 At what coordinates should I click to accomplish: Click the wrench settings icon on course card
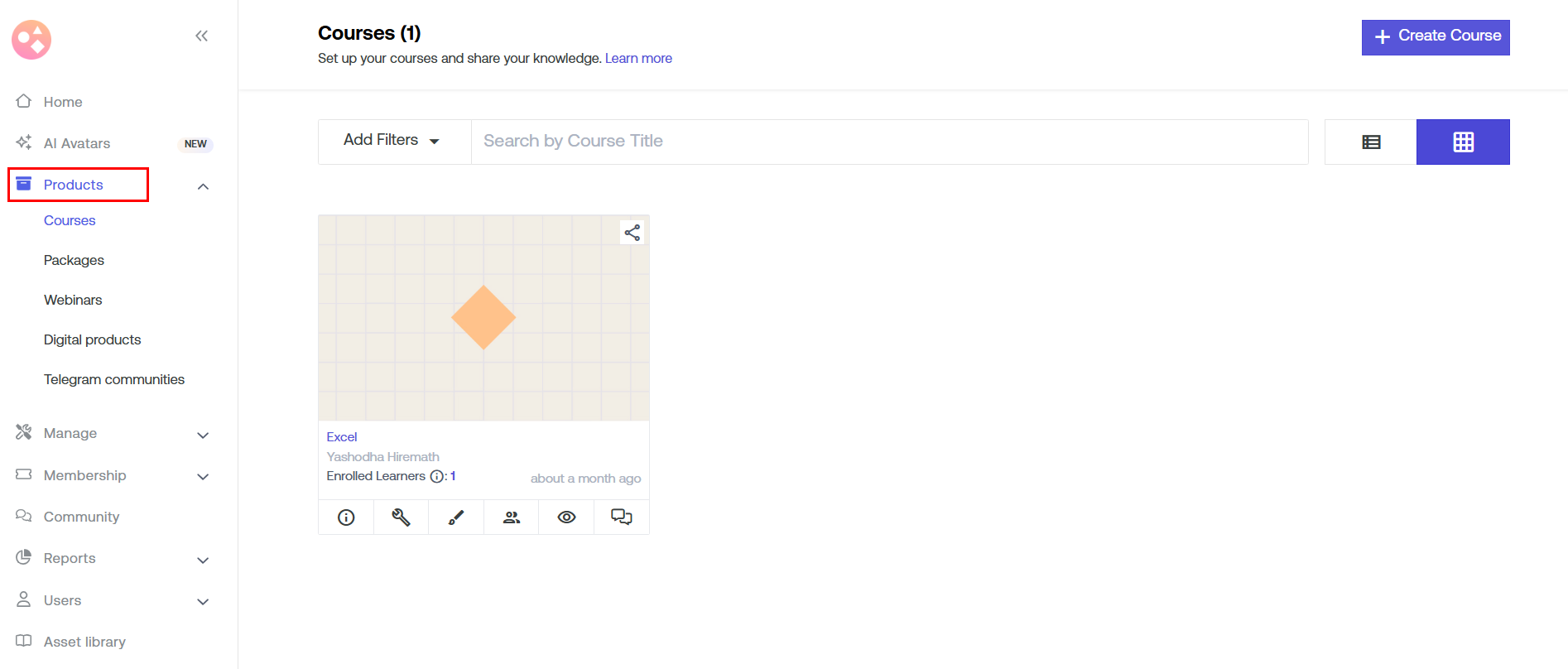point(401,517)
